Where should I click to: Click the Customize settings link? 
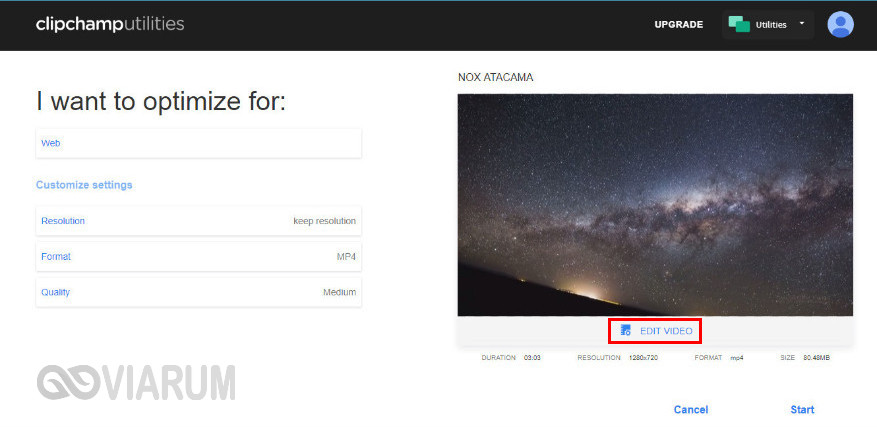84,185
